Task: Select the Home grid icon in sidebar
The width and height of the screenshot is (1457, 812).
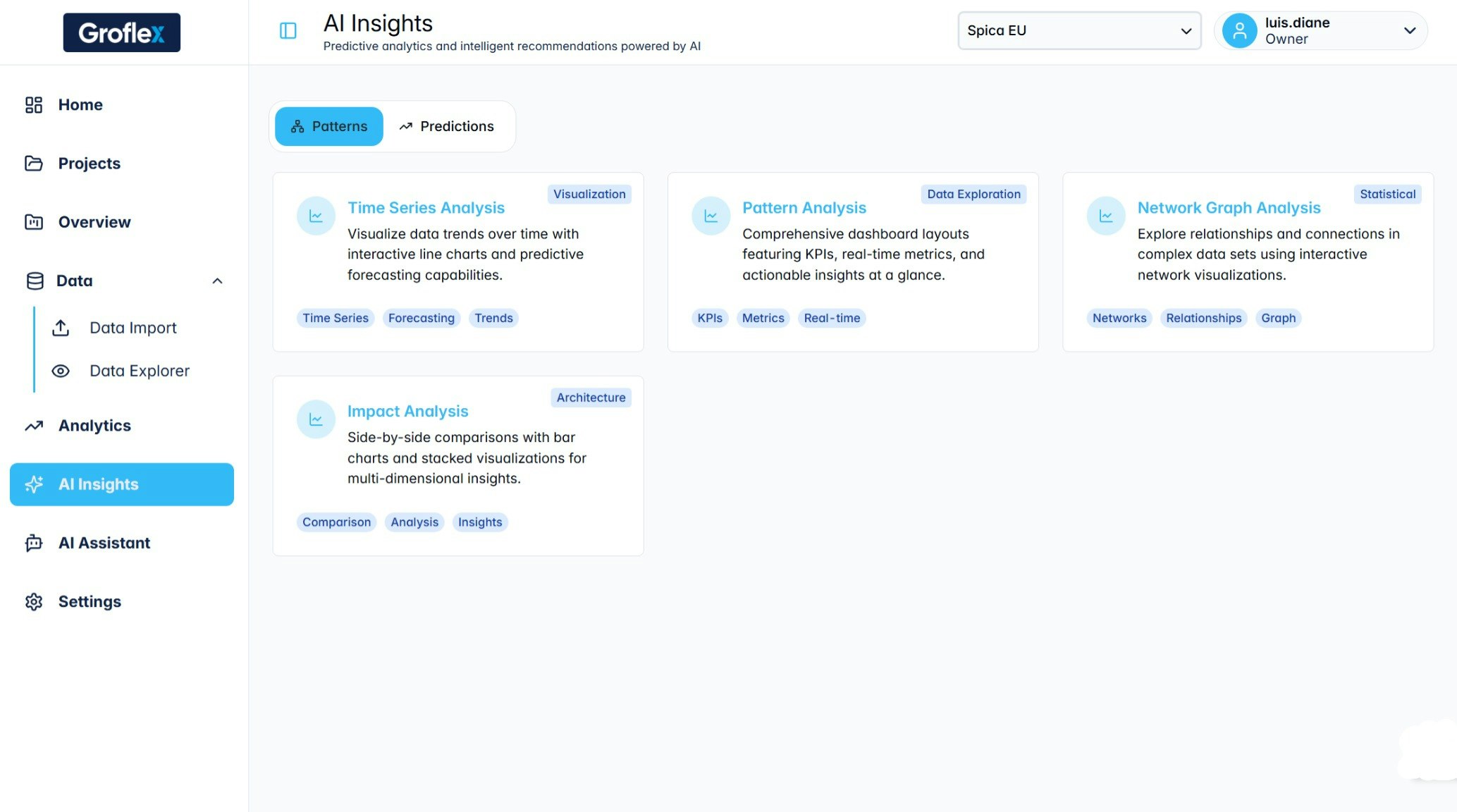Action: [x=33, y=104]
